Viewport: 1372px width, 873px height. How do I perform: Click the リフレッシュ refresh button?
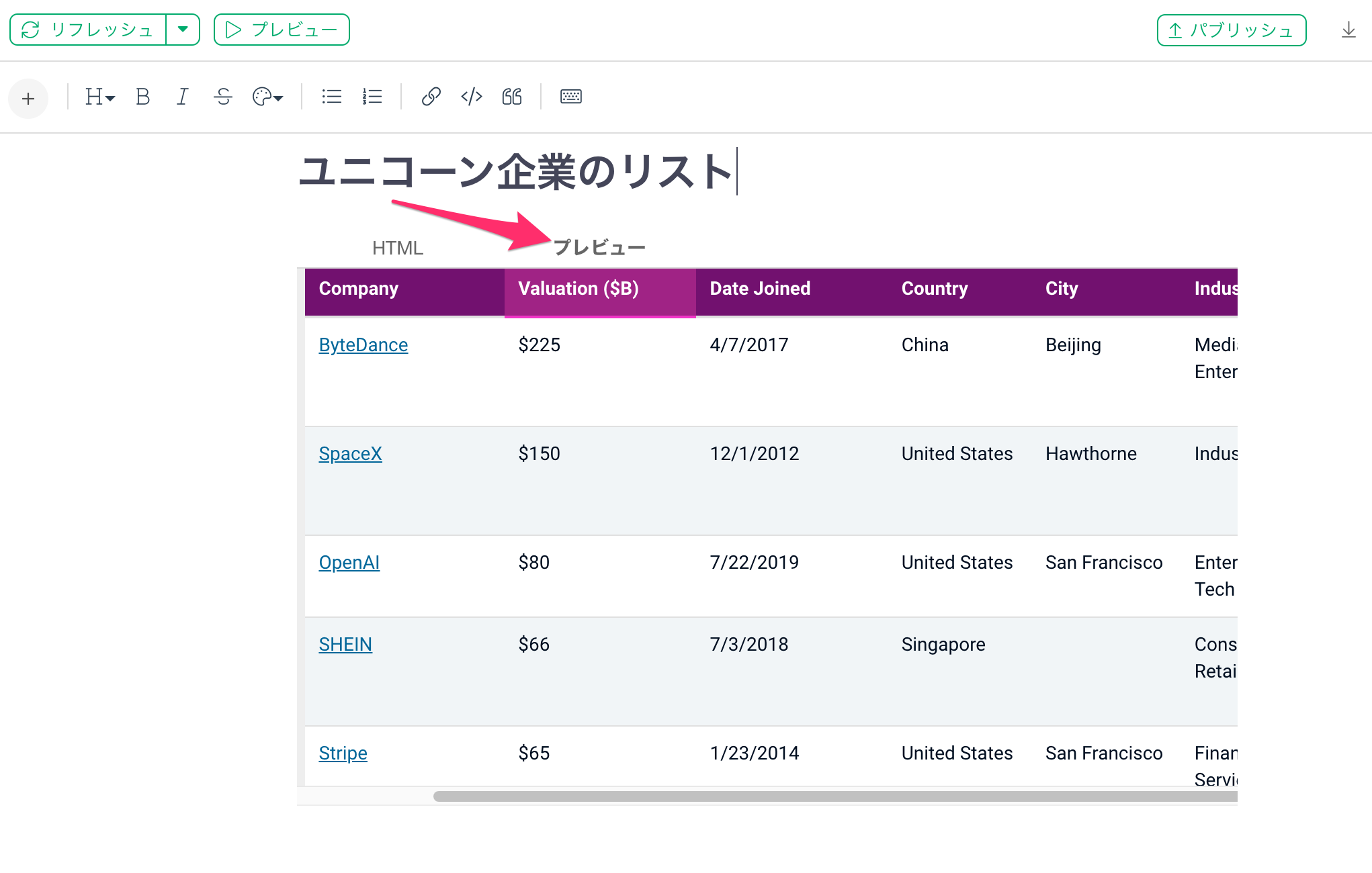(x=88, y=30)
